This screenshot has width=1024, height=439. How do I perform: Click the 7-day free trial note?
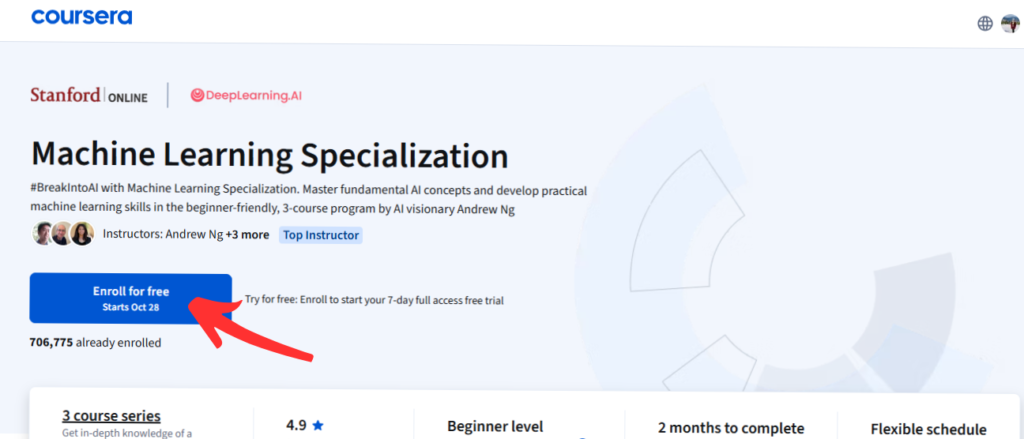[373, 299]
